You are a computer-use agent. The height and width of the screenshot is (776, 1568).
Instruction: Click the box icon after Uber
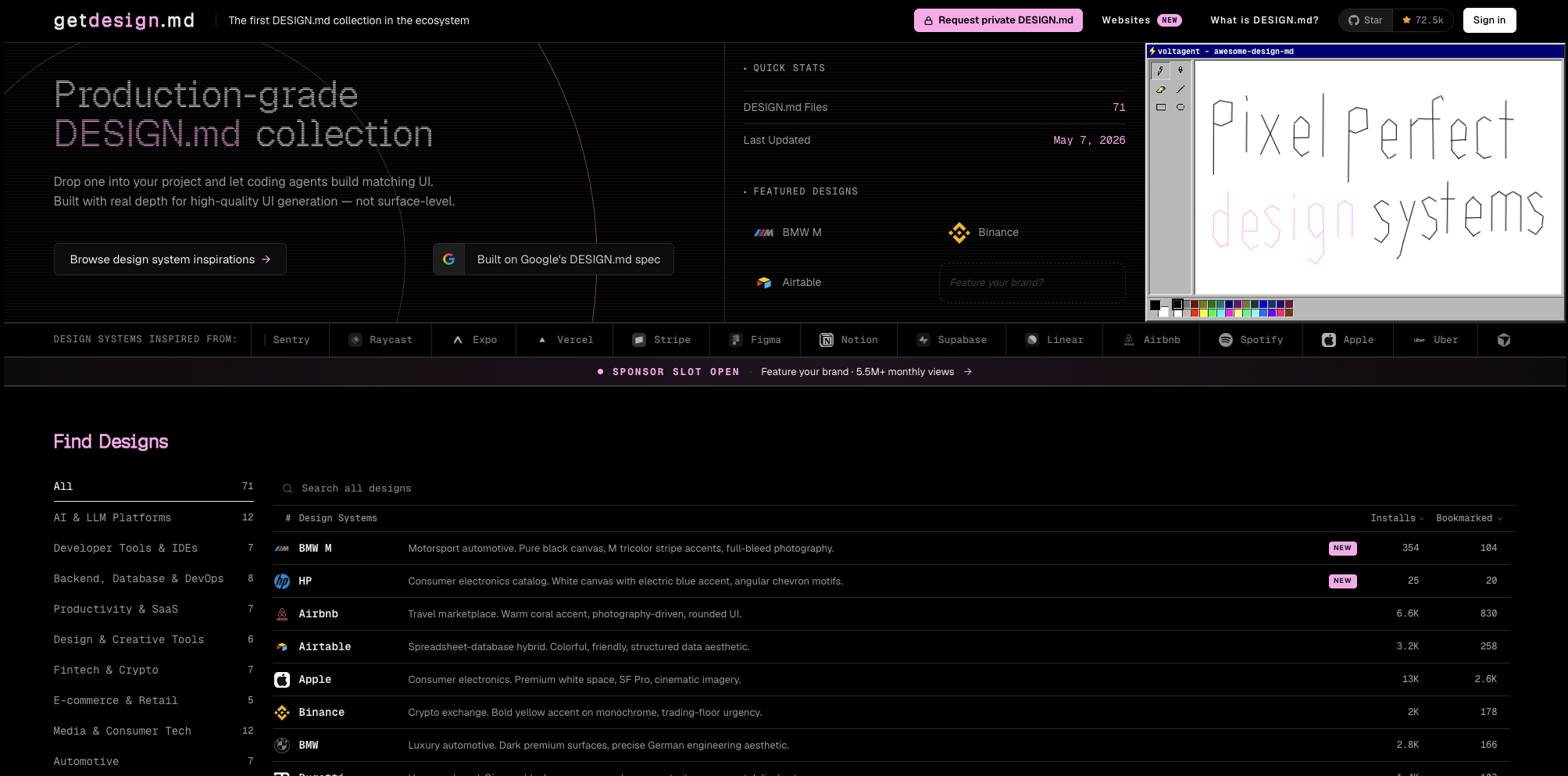(x=1503, y=340)
